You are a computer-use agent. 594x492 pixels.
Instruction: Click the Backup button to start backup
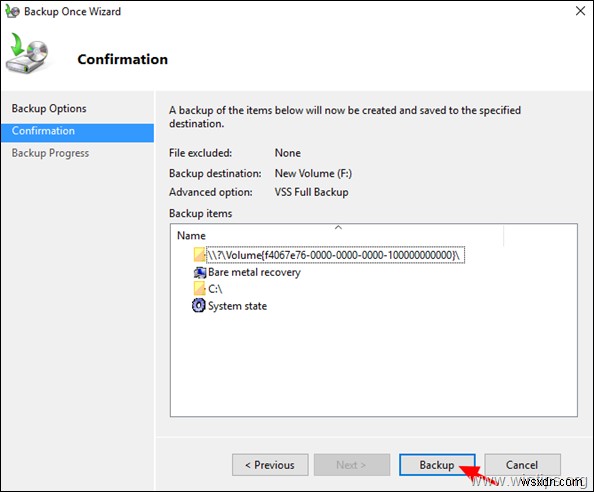coord(437,465)
